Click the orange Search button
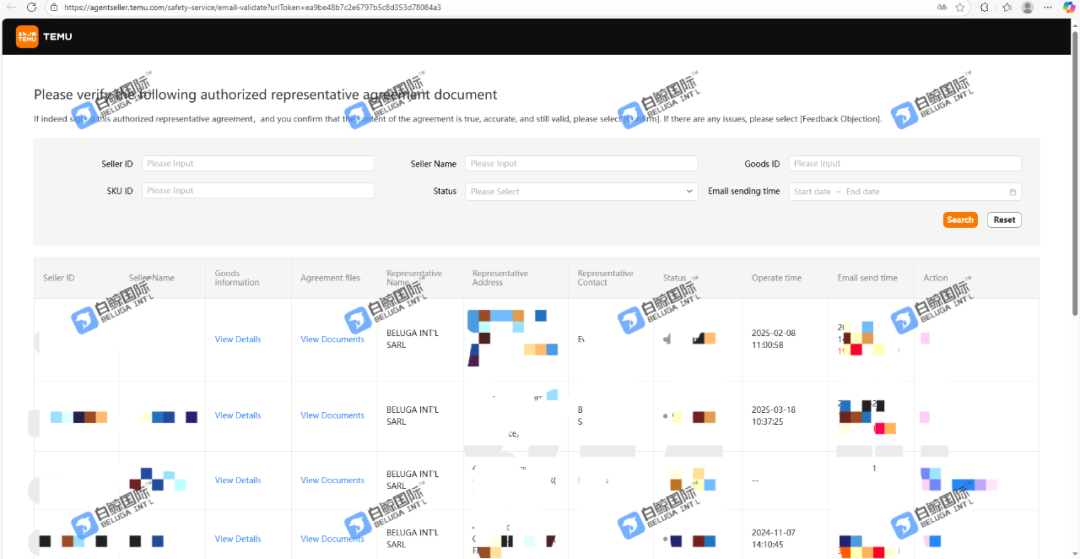The height and width of the screenshot is (559, 1080). [960, 220]
